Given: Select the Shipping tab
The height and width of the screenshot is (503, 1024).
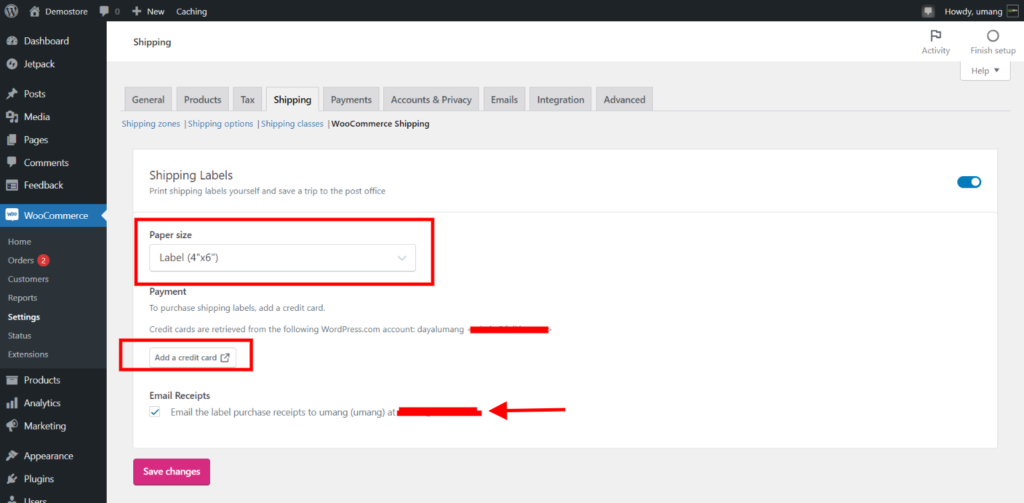Looking at the screenshot, I should [x=293, y=99].
